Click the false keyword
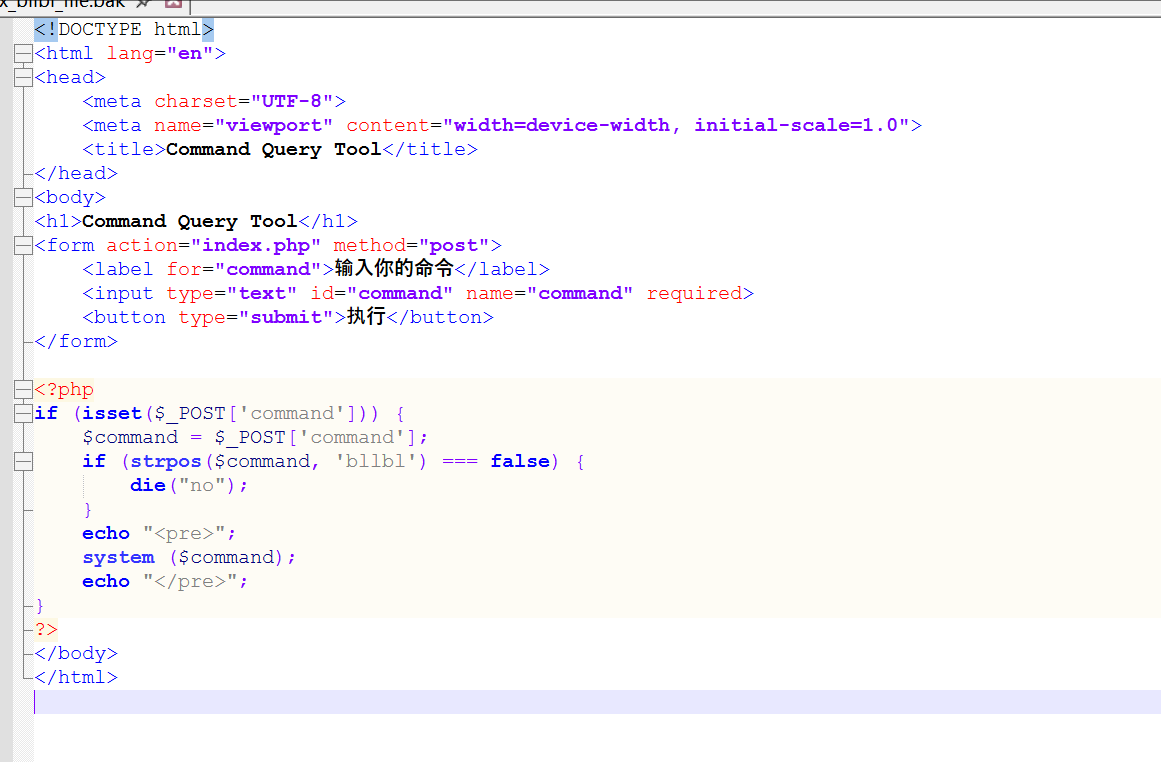The image size is (1161, 762). [520, 461]
